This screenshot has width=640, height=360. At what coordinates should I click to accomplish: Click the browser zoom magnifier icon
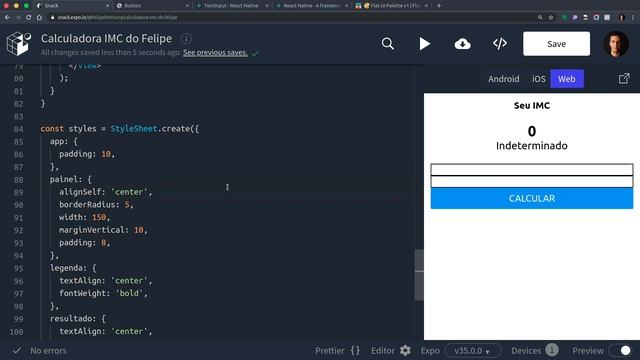pyautogui.click(x=540, y=18)
